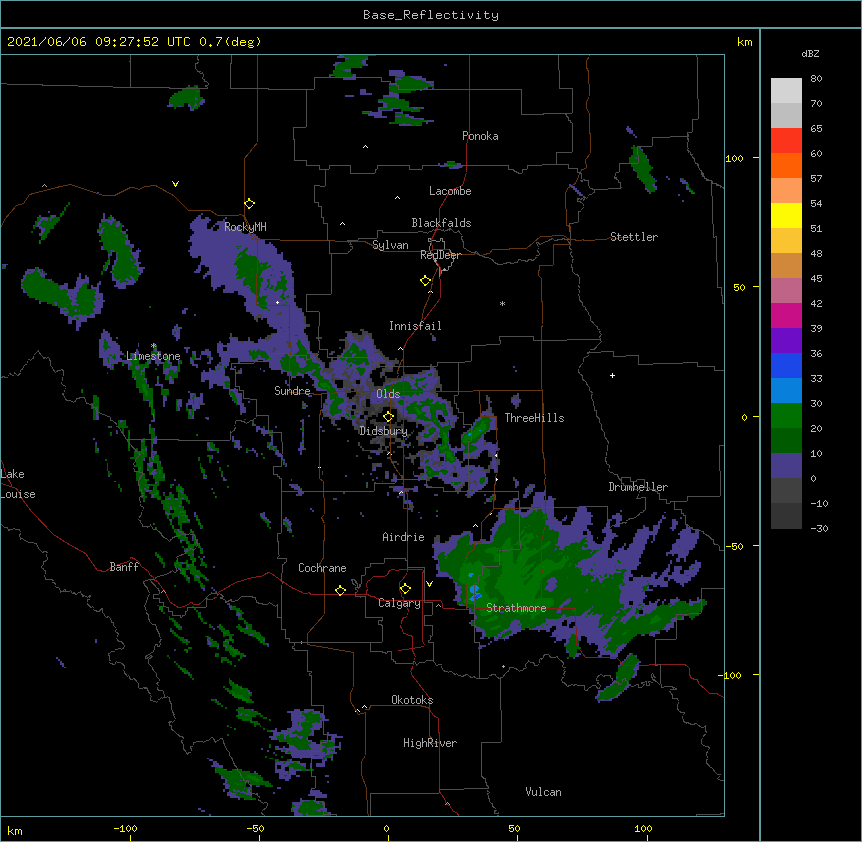Choose the bright green swatch between 30 and 20 dBZ

pyautogui.click(x=786, y=416)
